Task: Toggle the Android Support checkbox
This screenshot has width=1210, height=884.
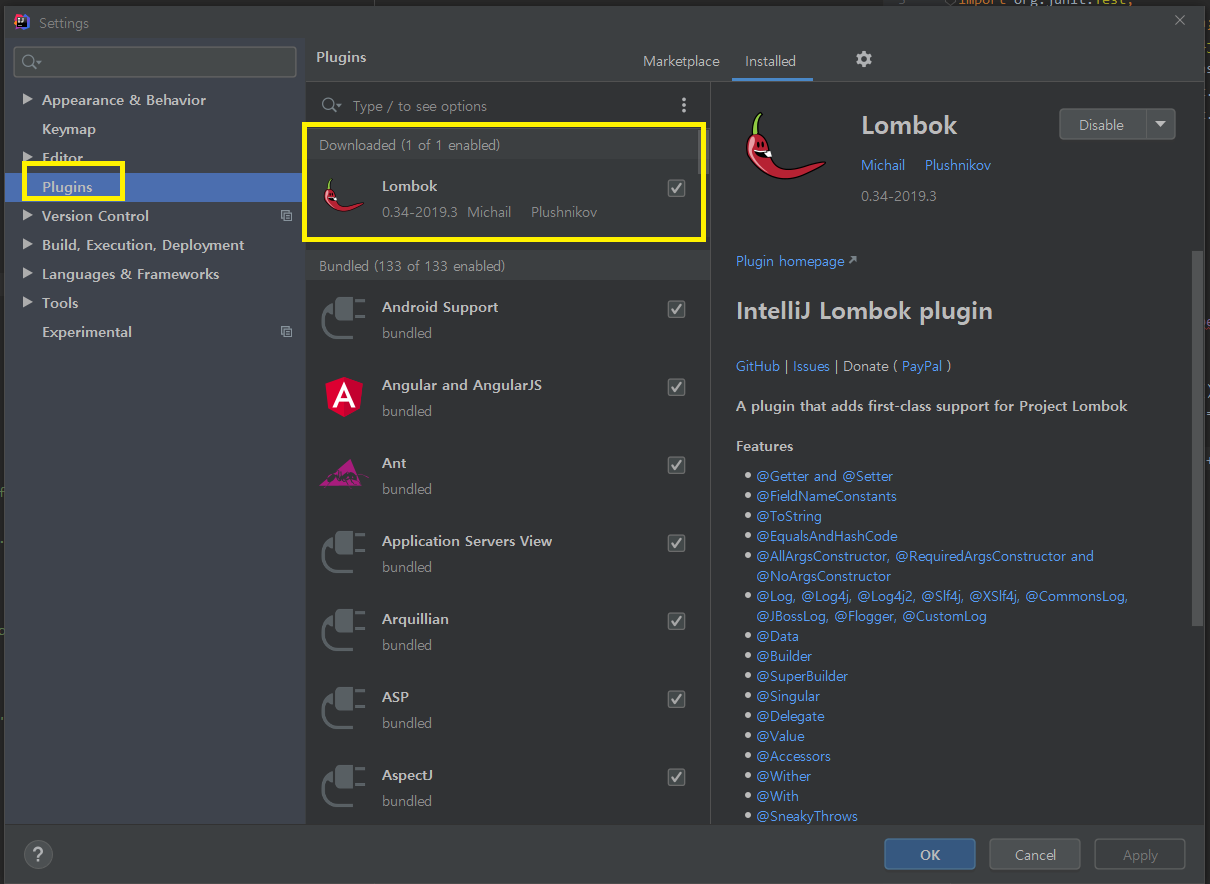Action: tap(677, 309)
